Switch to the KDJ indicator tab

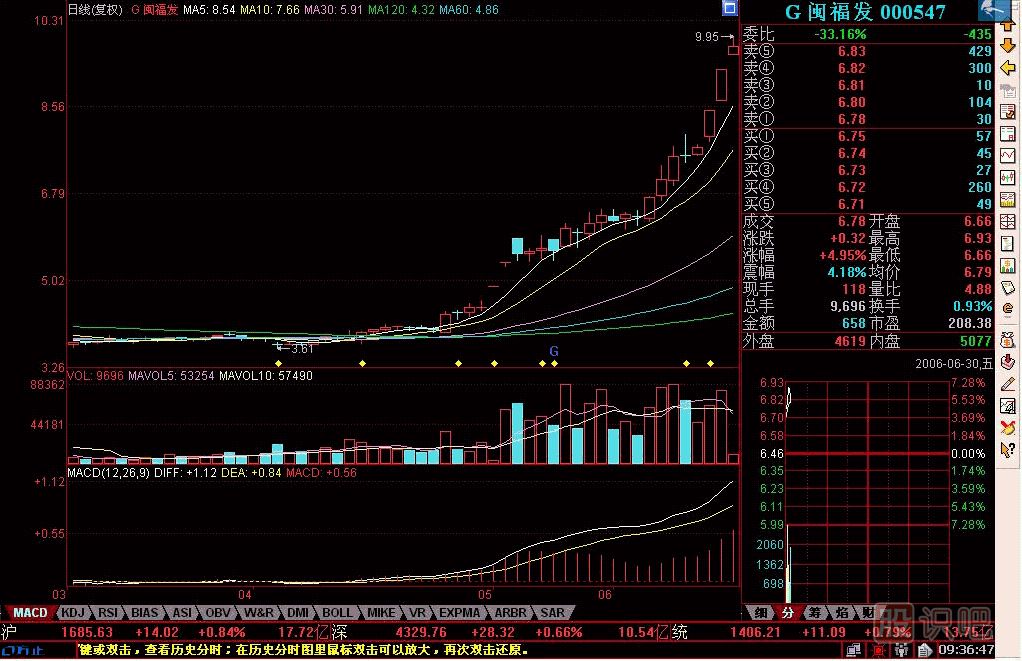pyautogui.click(x=73, y=612)
